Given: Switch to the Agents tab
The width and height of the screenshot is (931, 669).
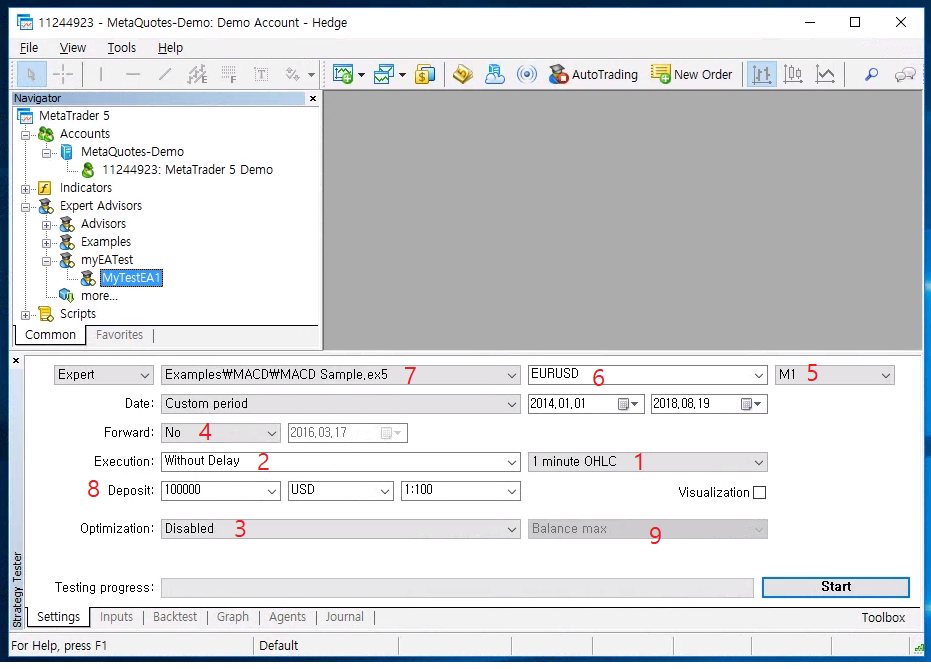Looking at the screenshot, I should point(287,617).
